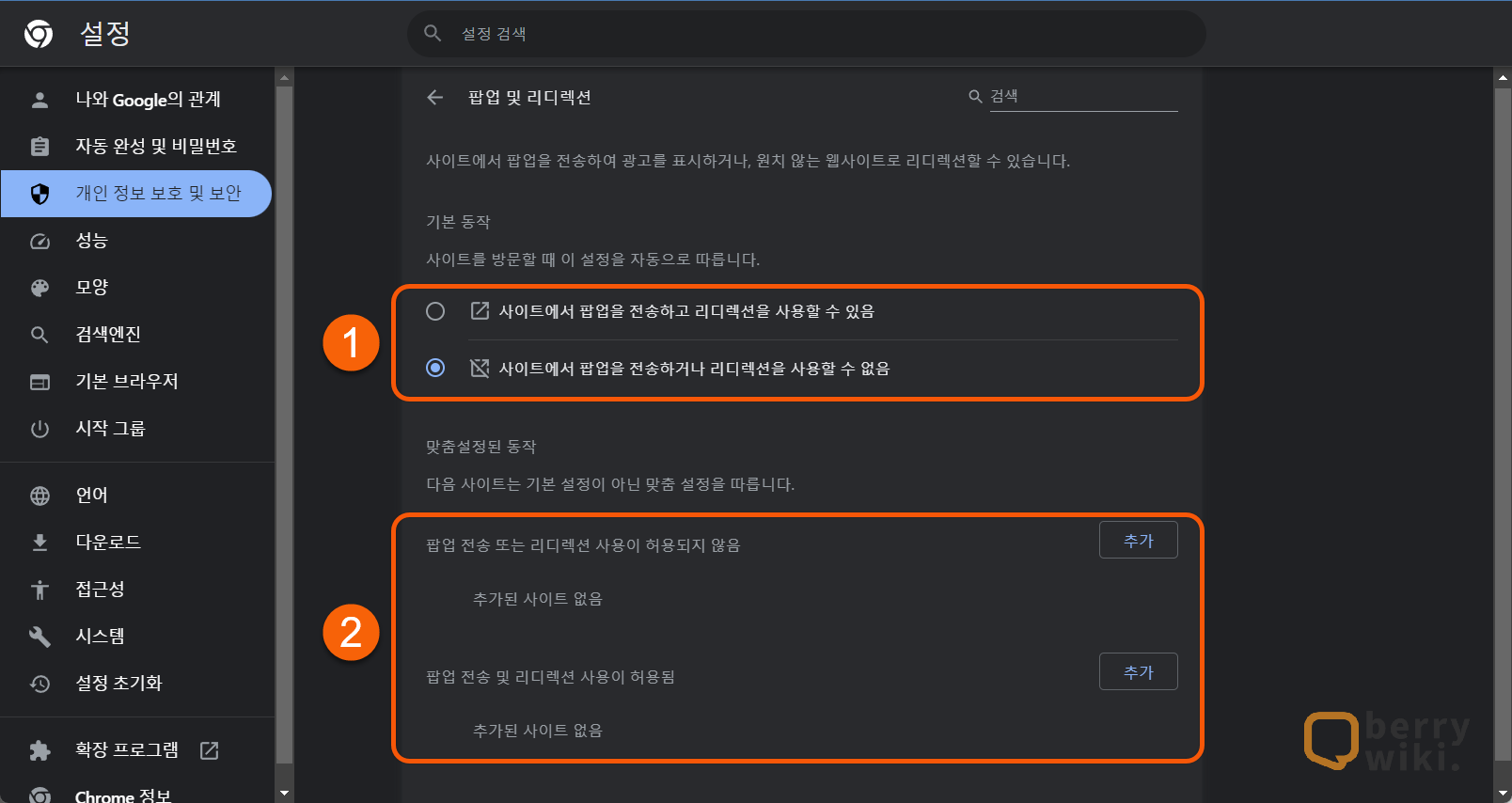Go to 성능 settings
The image size is (1512, 803).
tap(136, 241)
